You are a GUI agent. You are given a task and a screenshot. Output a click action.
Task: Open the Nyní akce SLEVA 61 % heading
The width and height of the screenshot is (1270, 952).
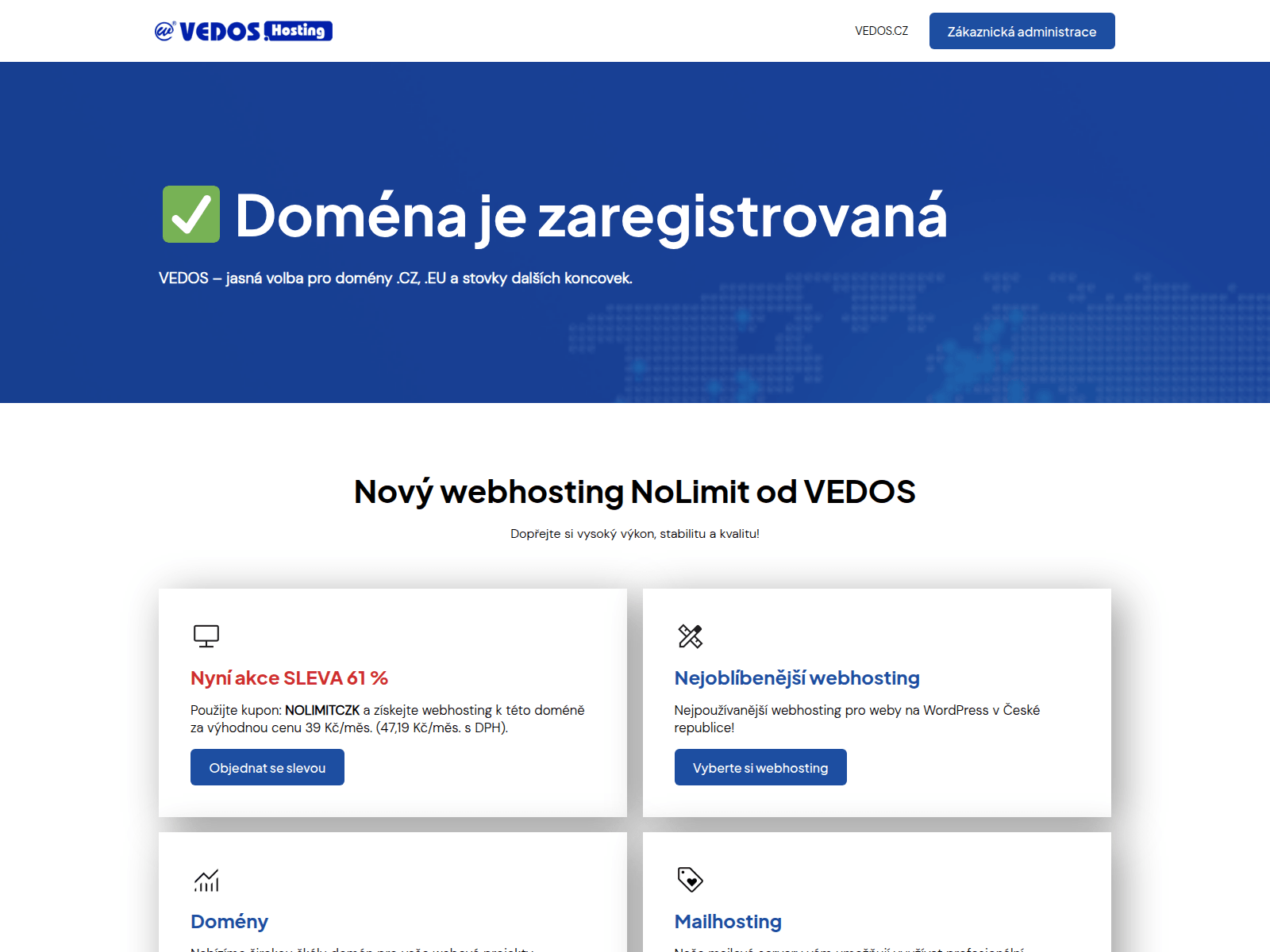(x=289, y=678)
